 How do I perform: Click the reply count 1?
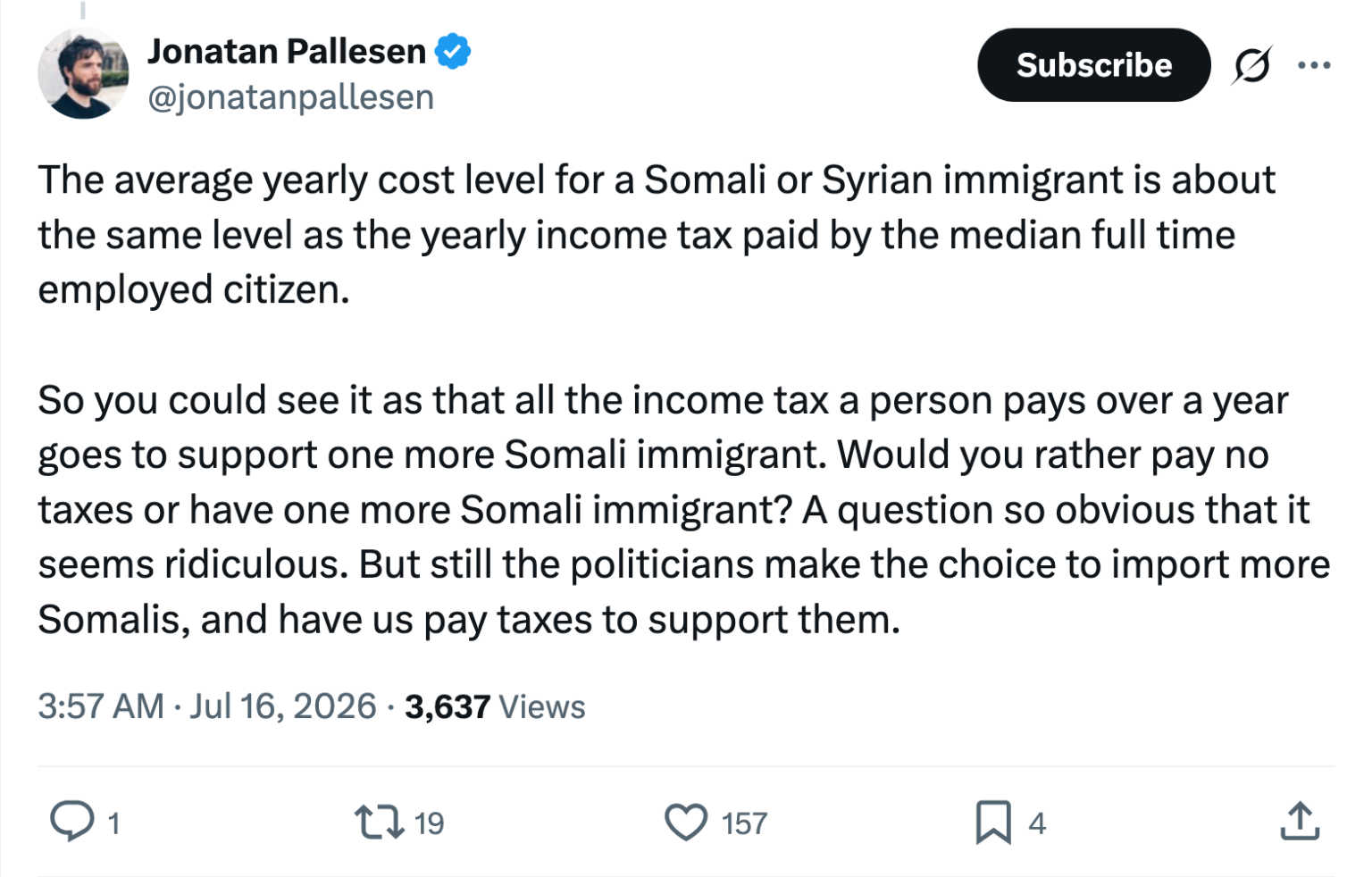coord(113,823)
